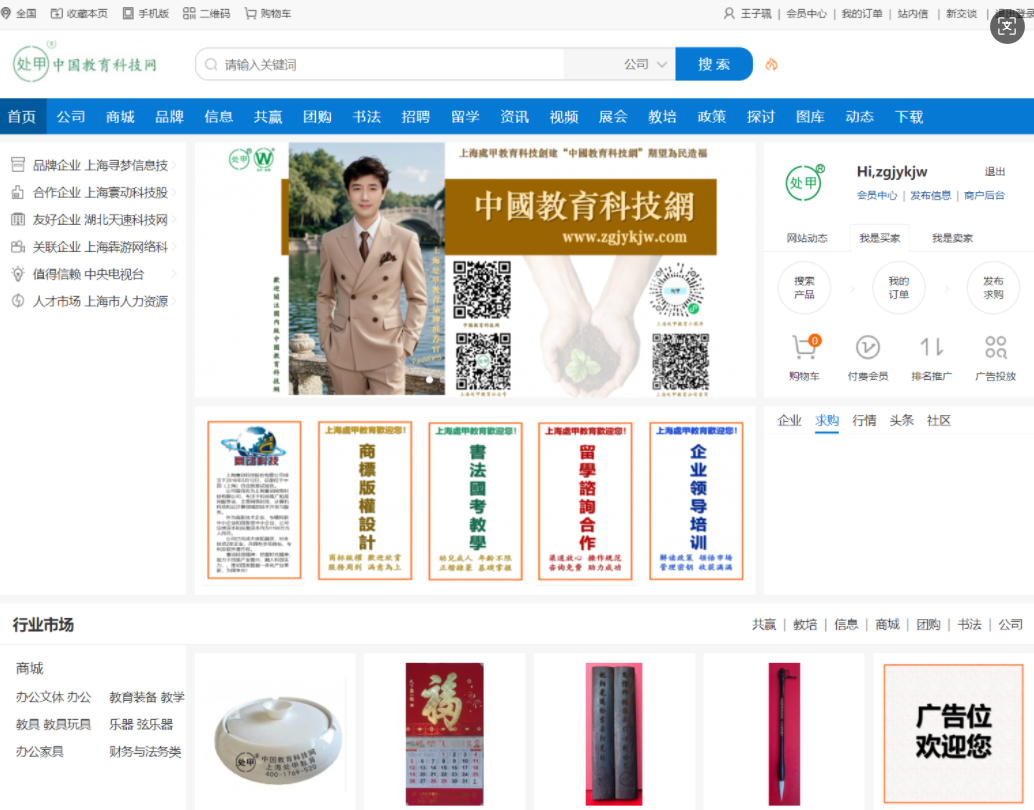Select the 头条 tab in right panel
The height and width of the screenshot is (810, 1034).
pos(901,420)
